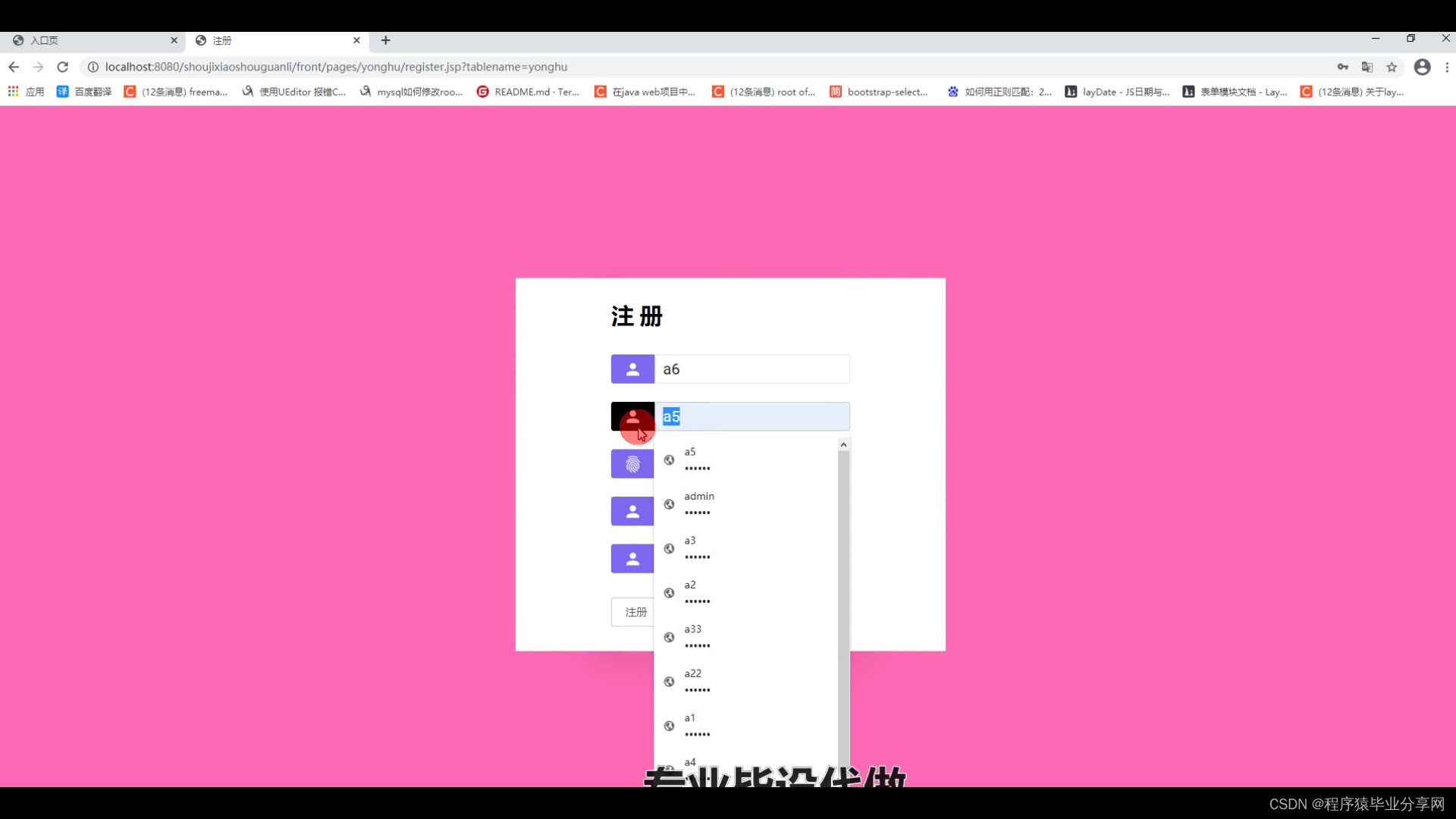Open the bootstrap-select bookmark

878,92
